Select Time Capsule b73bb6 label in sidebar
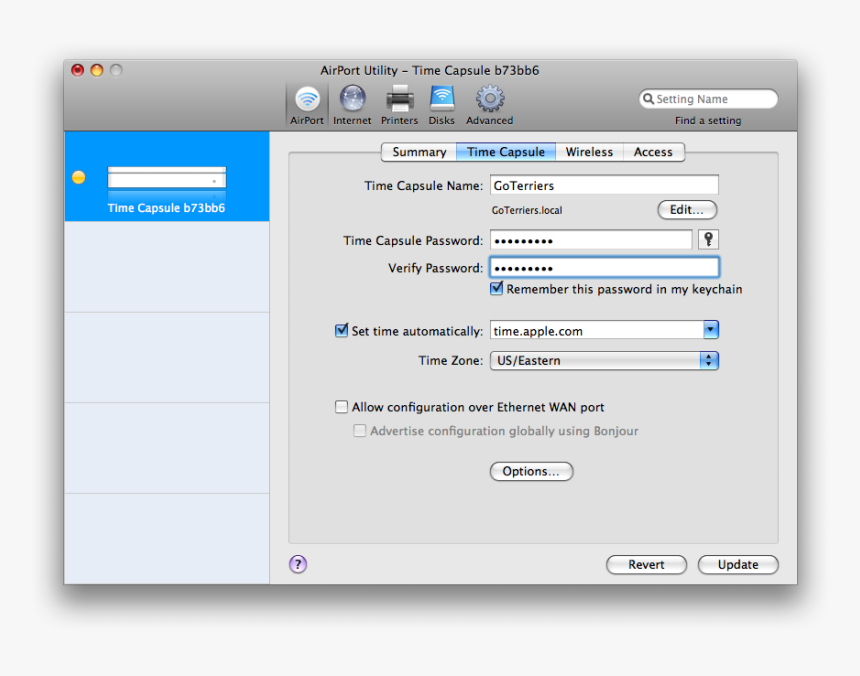860x676 pixels. pos(166,208)
